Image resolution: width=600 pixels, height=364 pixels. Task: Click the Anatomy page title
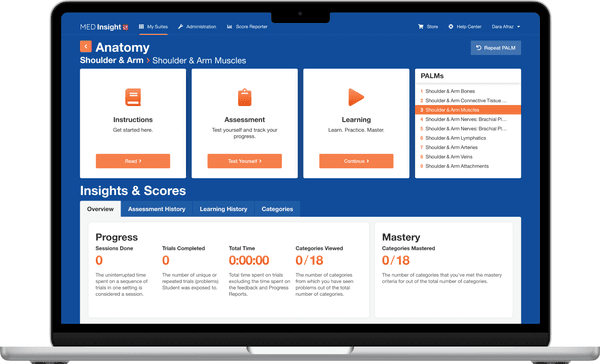(122, 47)
